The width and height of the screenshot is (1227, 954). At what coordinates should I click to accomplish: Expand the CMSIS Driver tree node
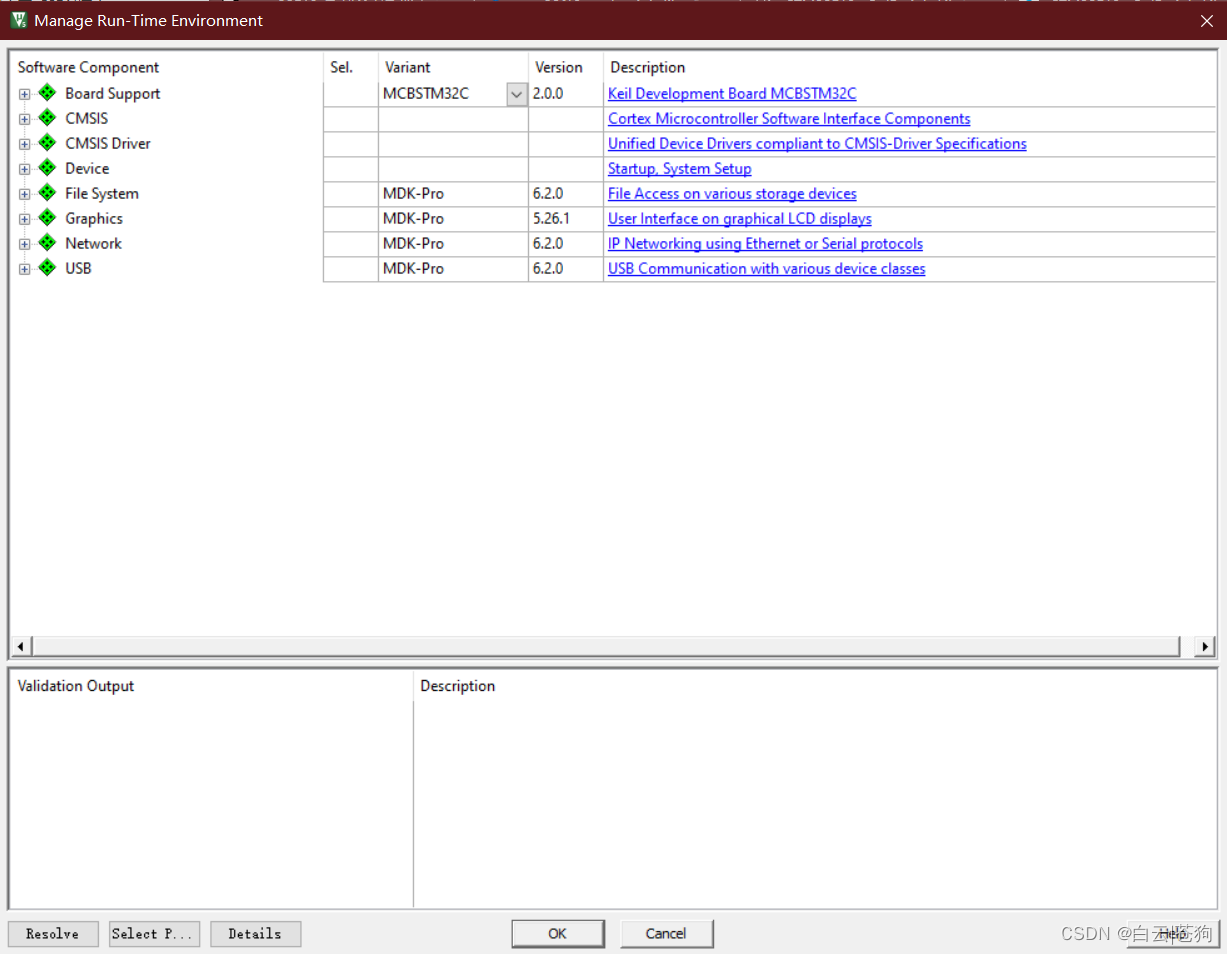tap(24, 144)
